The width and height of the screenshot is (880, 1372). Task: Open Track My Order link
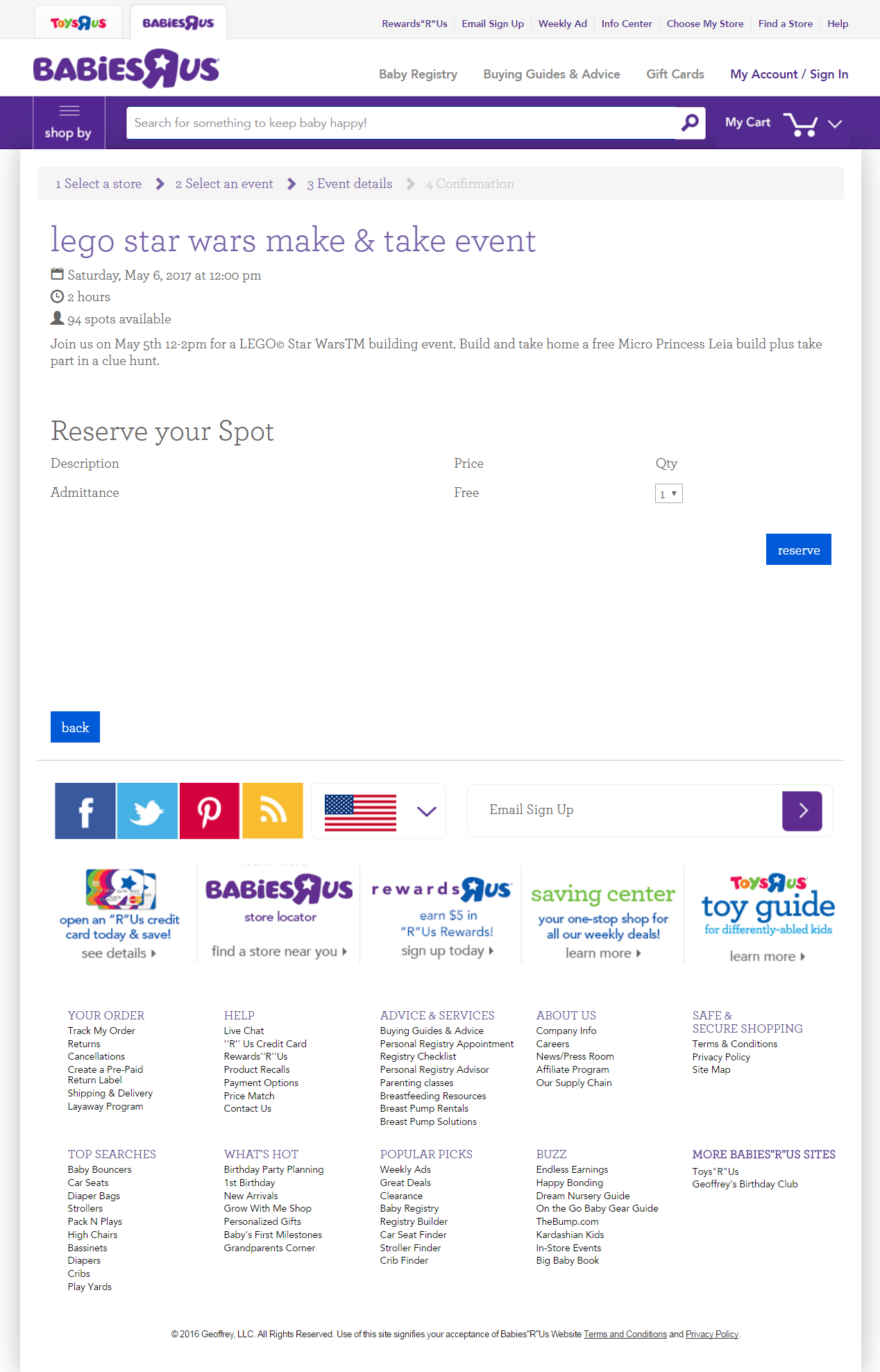tap(101, 1031)
